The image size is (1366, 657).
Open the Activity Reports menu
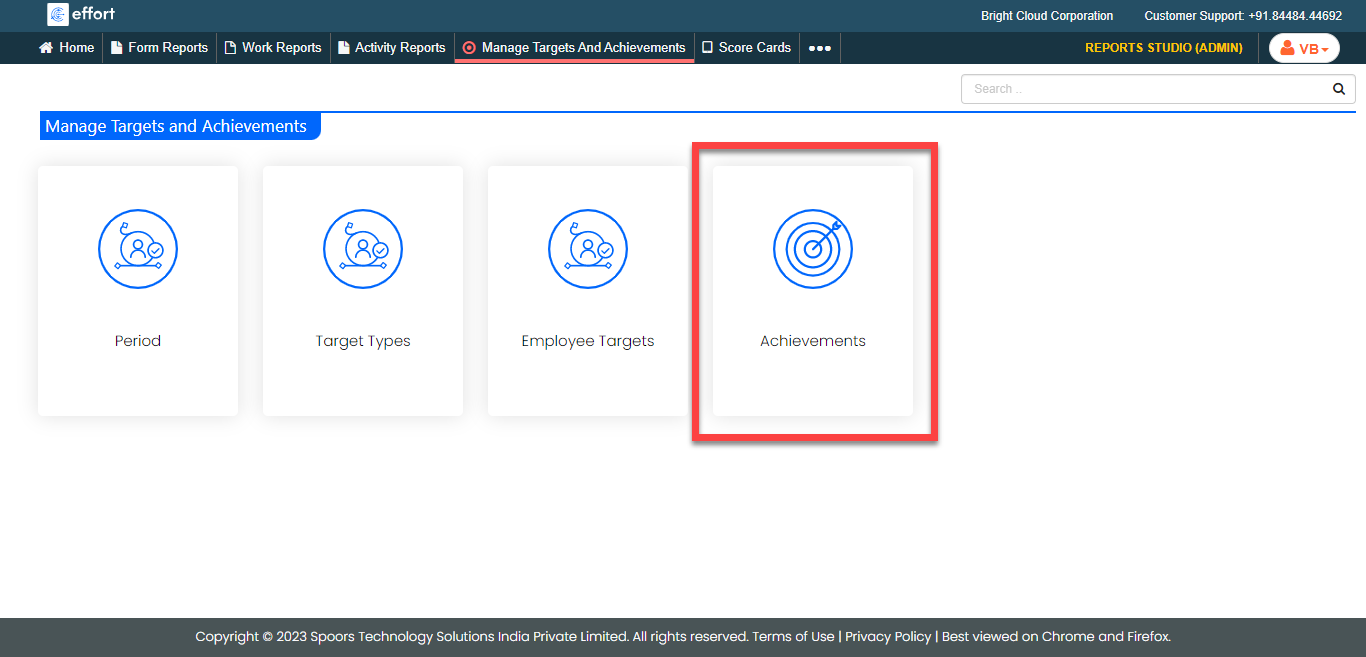(x=391, y=48)
